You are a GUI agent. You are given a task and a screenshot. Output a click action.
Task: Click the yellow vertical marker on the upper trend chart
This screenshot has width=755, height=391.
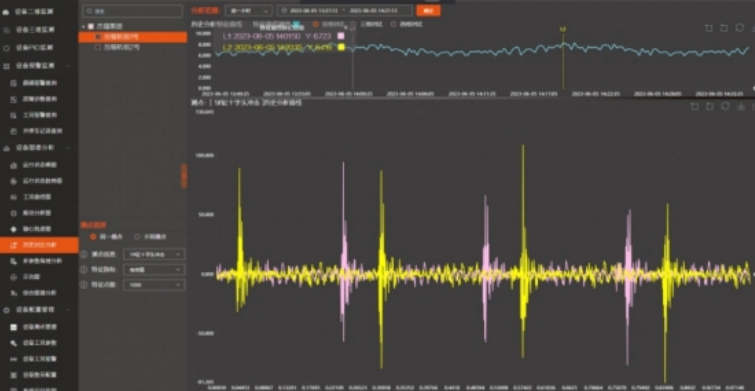pyautogui.click(x=563, y=58)
